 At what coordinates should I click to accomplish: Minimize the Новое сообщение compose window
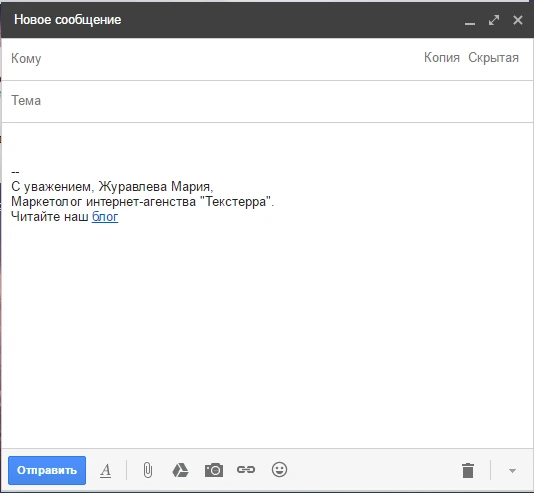tap(470, 20)
